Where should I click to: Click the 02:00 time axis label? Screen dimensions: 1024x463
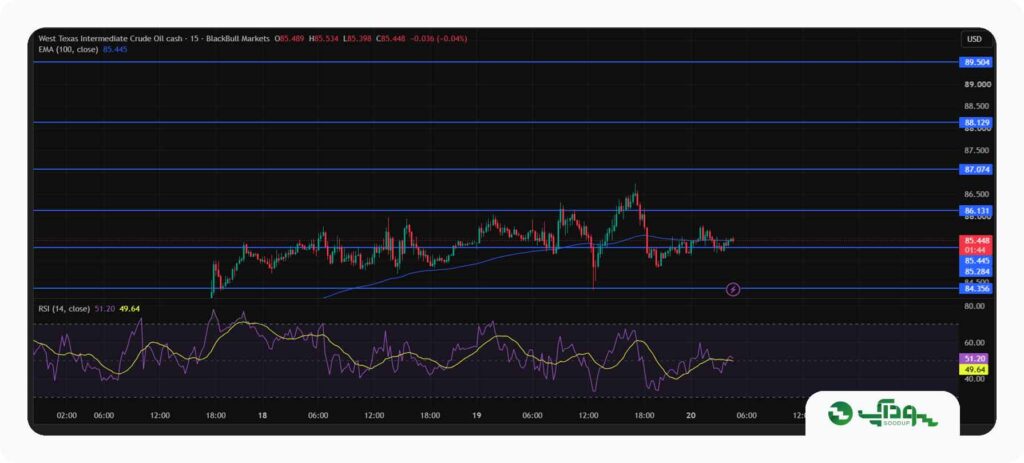click(67, 415)
